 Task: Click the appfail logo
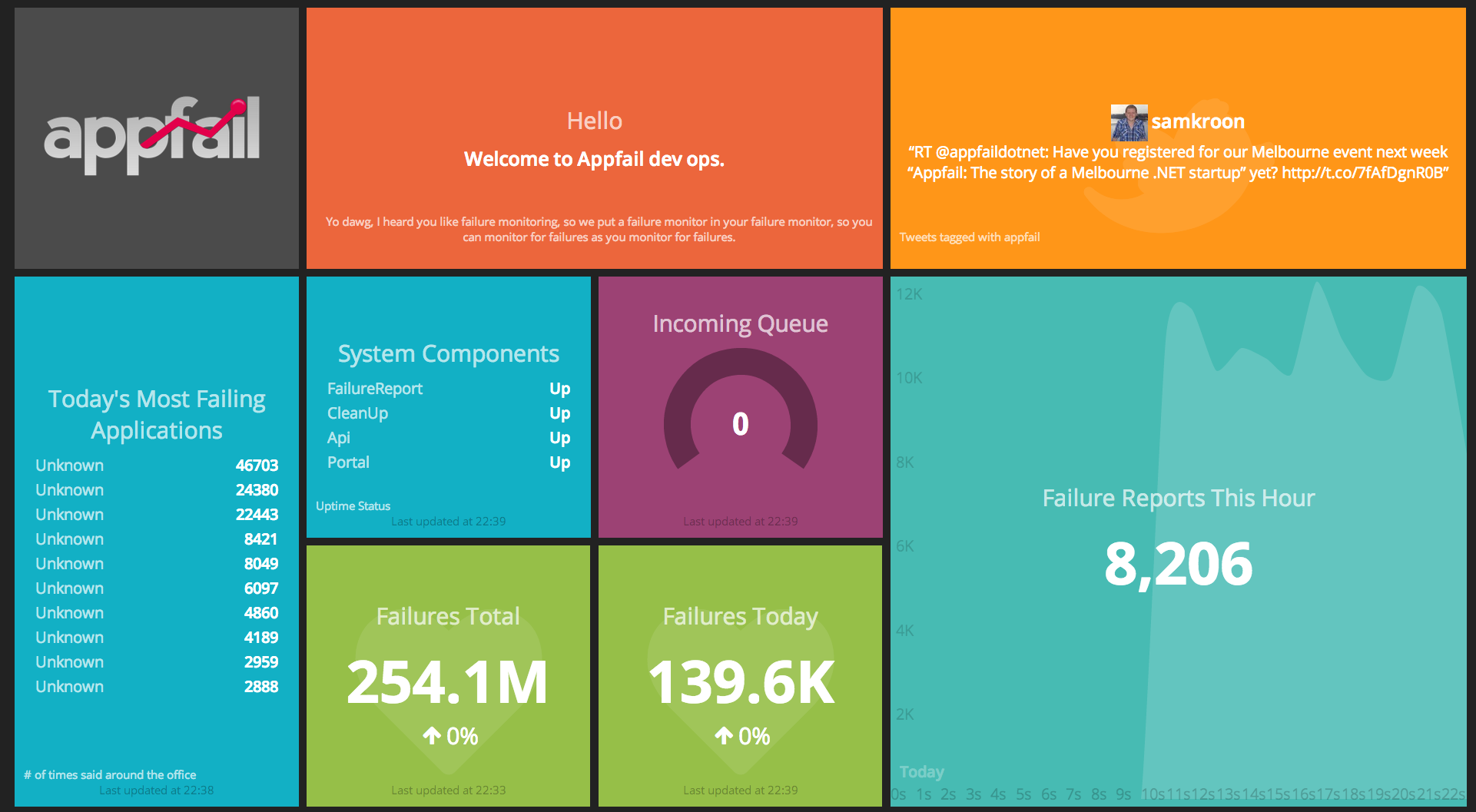(x=152, y=135)
